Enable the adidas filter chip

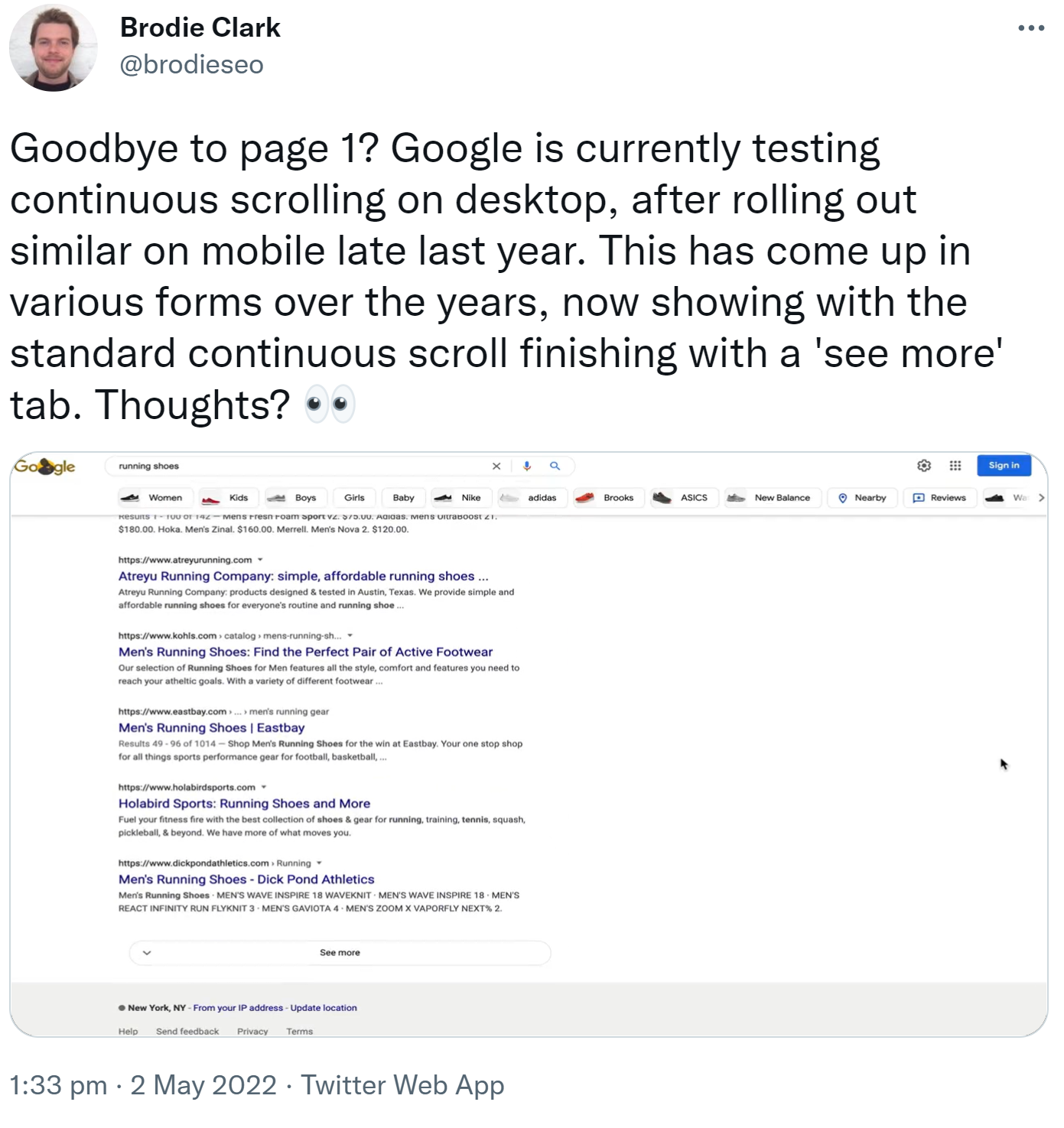[532, 498]
